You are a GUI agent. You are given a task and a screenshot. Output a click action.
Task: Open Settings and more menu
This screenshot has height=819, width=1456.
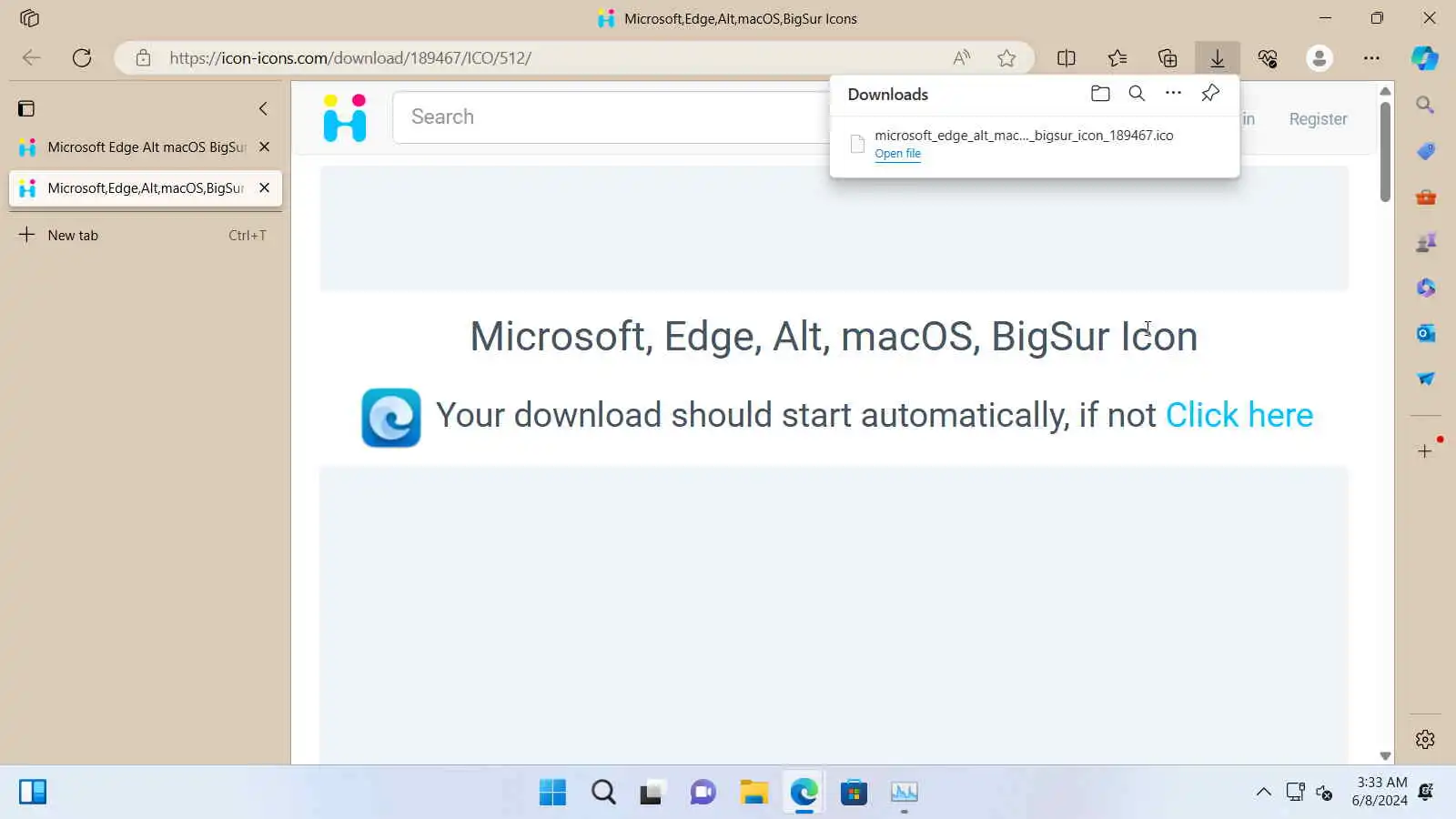click(x=1371, y=58)
